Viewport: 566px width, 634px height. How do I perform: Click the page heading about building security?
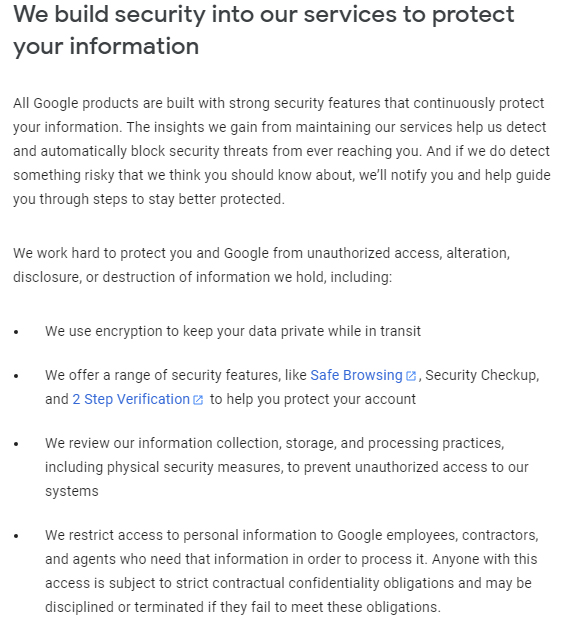click(264, 30)
